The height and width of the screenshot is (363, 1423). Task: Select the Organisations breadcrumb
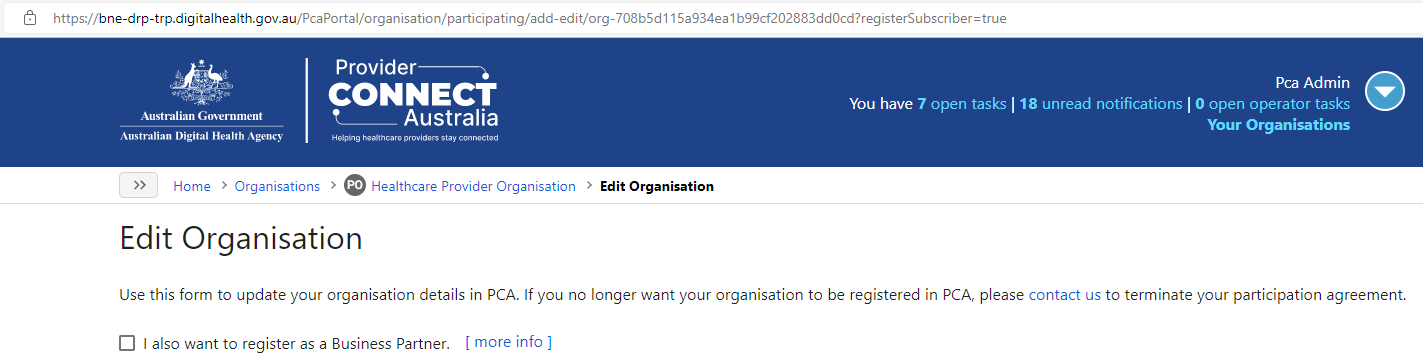[277, 186]
